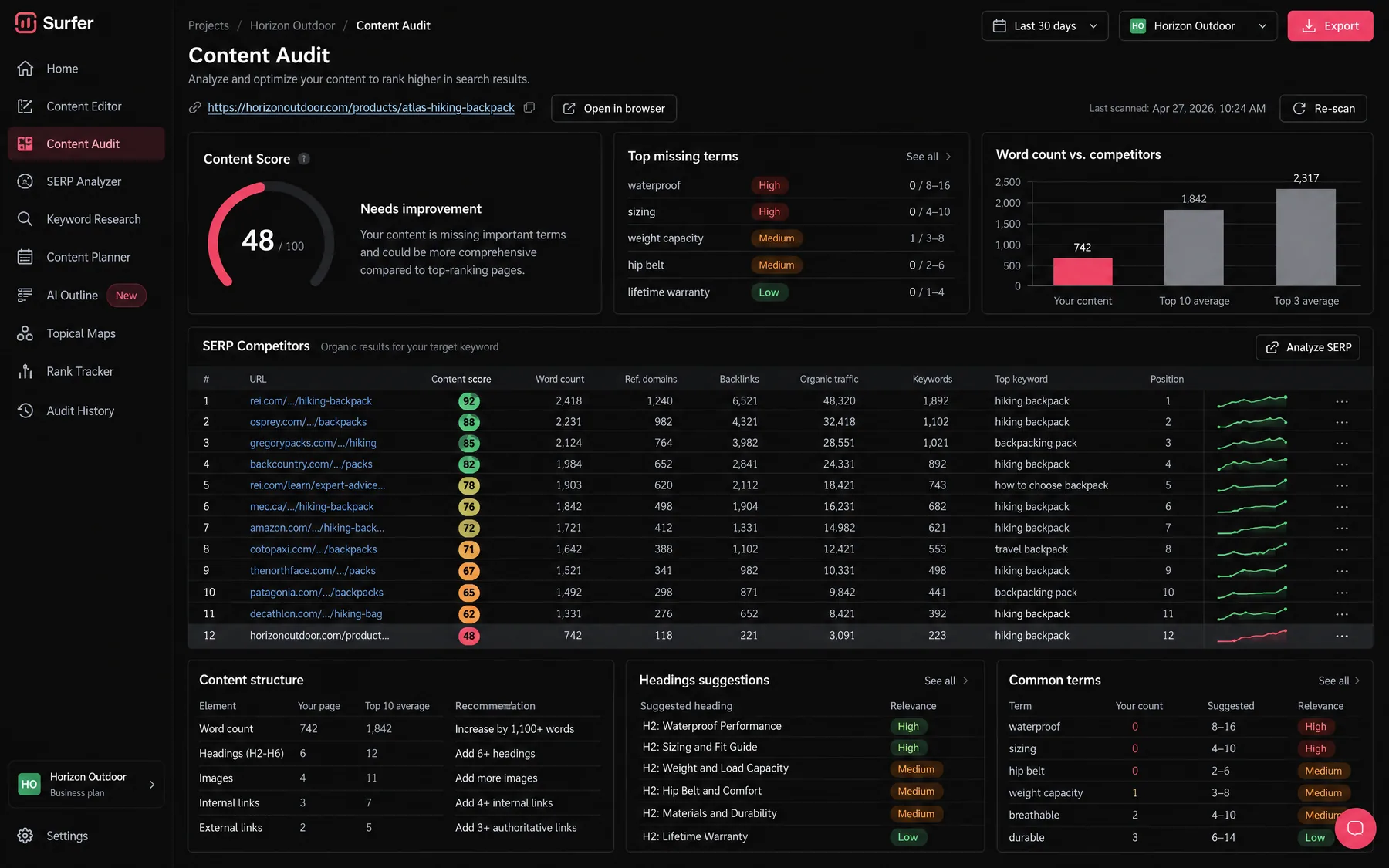Click the Projects breadcrumb
This screenshot has width=1389, height=868.
point(208,25)
